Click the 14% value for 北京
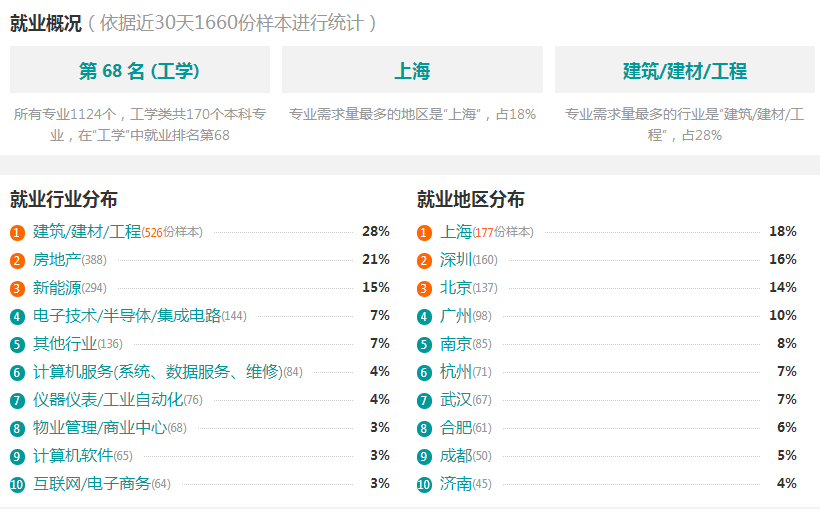Screen dimensions: 820x509 click(x=783, y=287)
